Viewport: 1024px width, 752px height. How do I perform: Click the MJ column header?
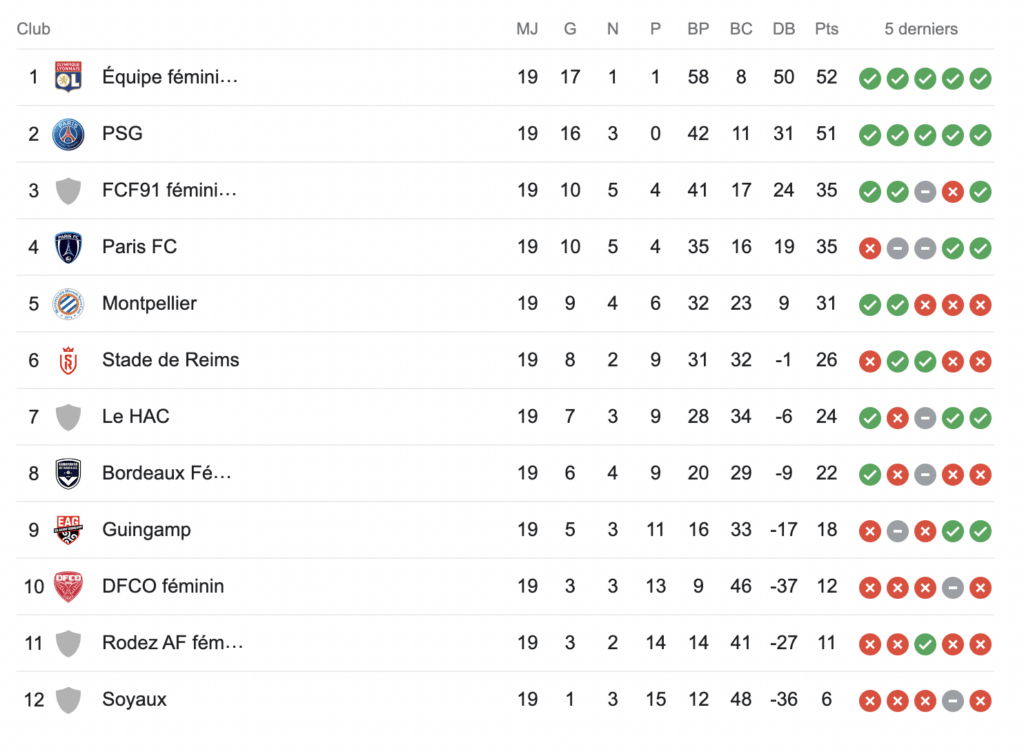527,29
